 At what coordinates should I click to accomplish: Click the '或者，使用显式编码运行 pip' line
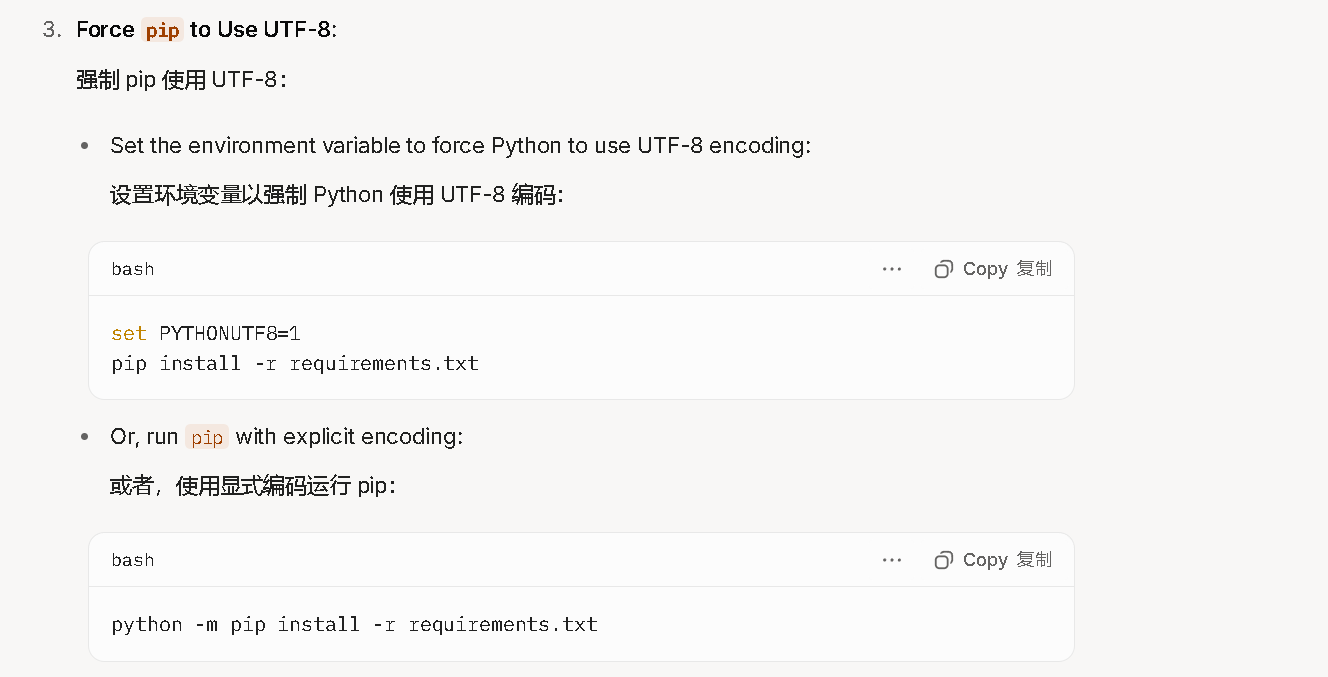coord(253,486)
